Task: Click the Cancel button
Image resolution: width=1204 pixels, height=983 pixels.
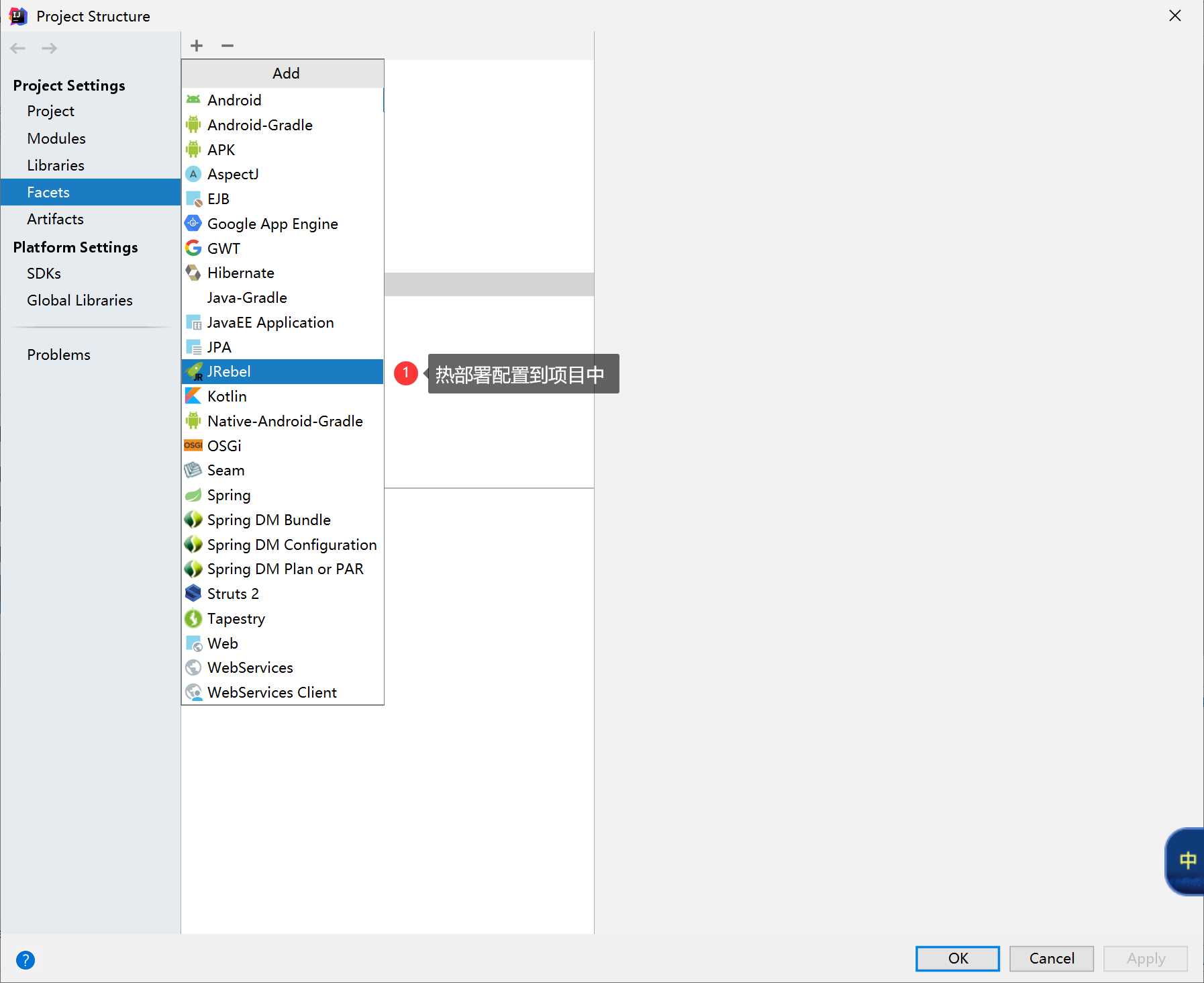Action: click(x=1052, y=958)
